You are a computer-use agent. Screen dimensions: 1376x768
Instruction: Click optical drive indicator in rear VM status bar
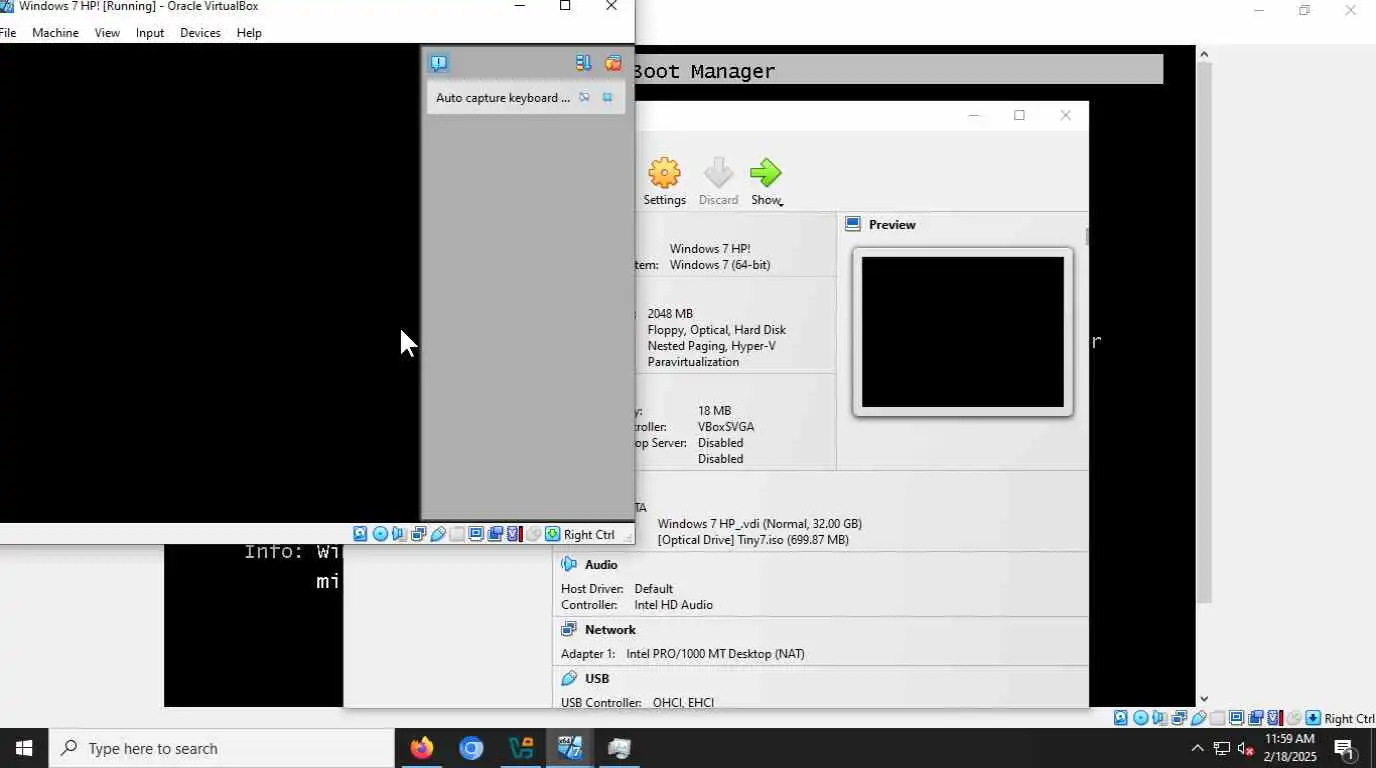click(1141, 718)
